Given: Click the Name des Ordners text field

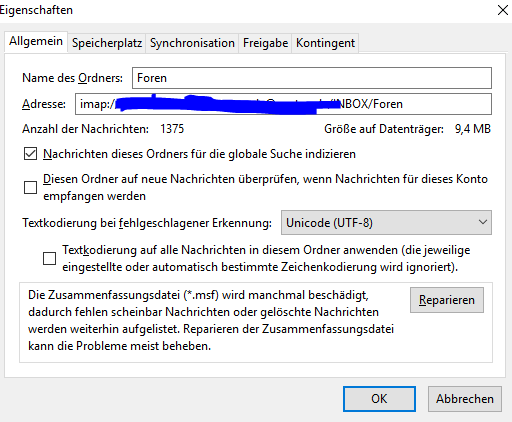Looking at the screenshot, I should (x=312, y=78).
